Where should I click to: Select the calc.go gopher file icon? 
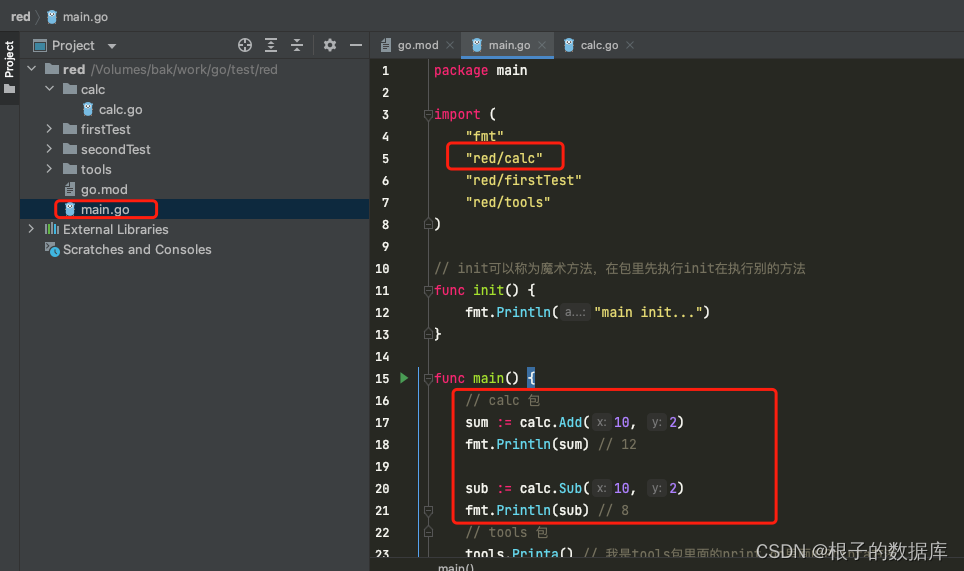click(x=88, y=109)
